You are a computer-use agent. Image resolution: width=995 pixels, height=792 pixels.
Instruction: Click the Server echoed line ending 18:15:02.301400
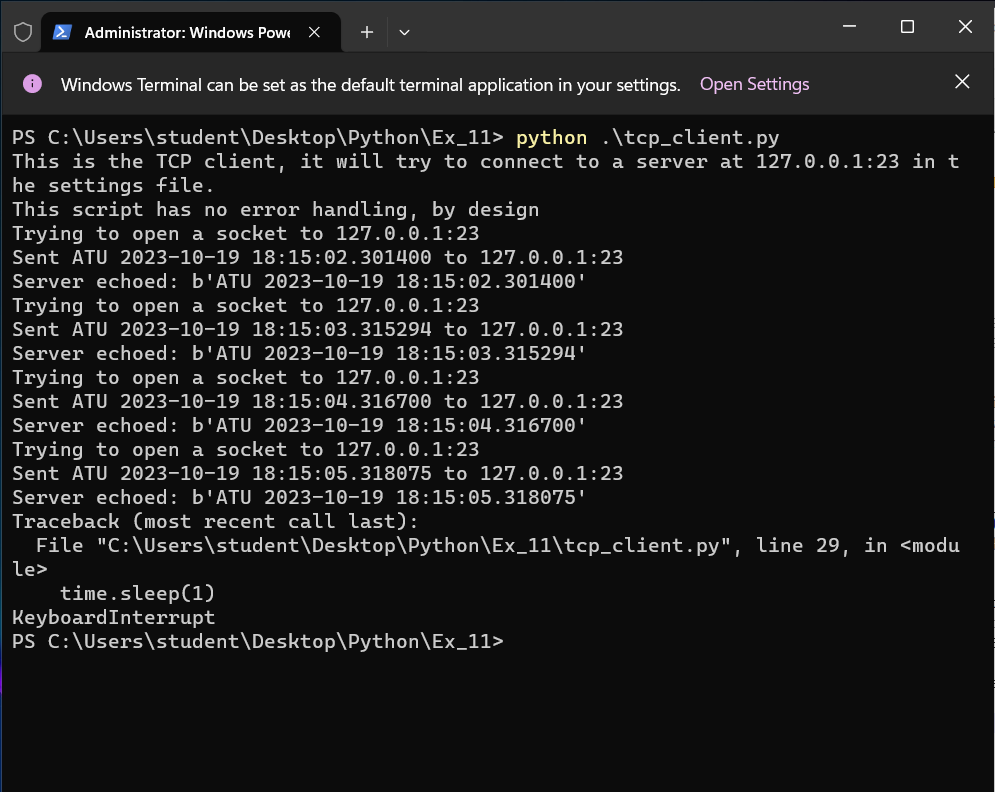299,282
